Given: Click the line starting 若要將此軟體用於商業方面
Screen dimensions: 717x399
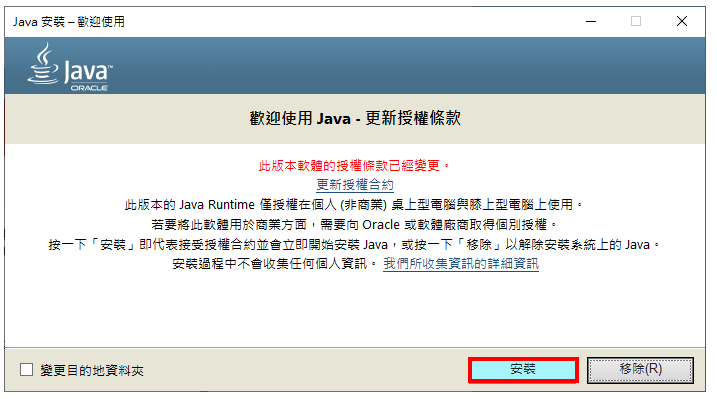Looking at the screenshot, I should 354,224.
